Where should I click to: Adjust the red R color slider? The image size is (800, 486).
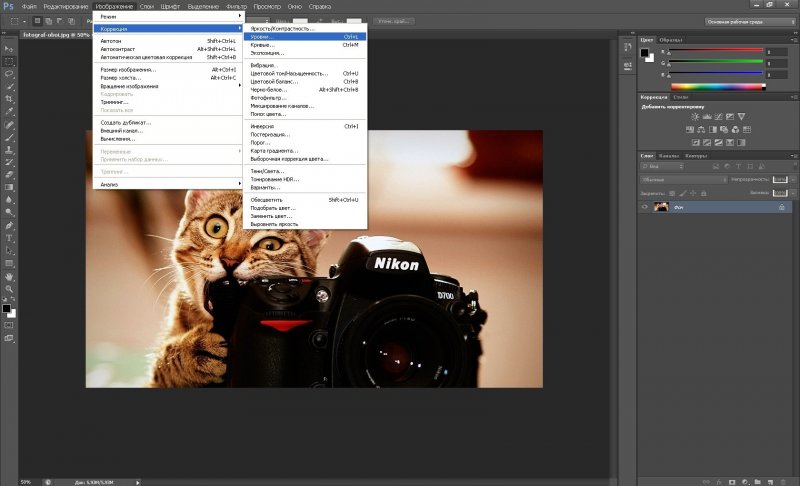pyautogui.click(x=715, y=50)
